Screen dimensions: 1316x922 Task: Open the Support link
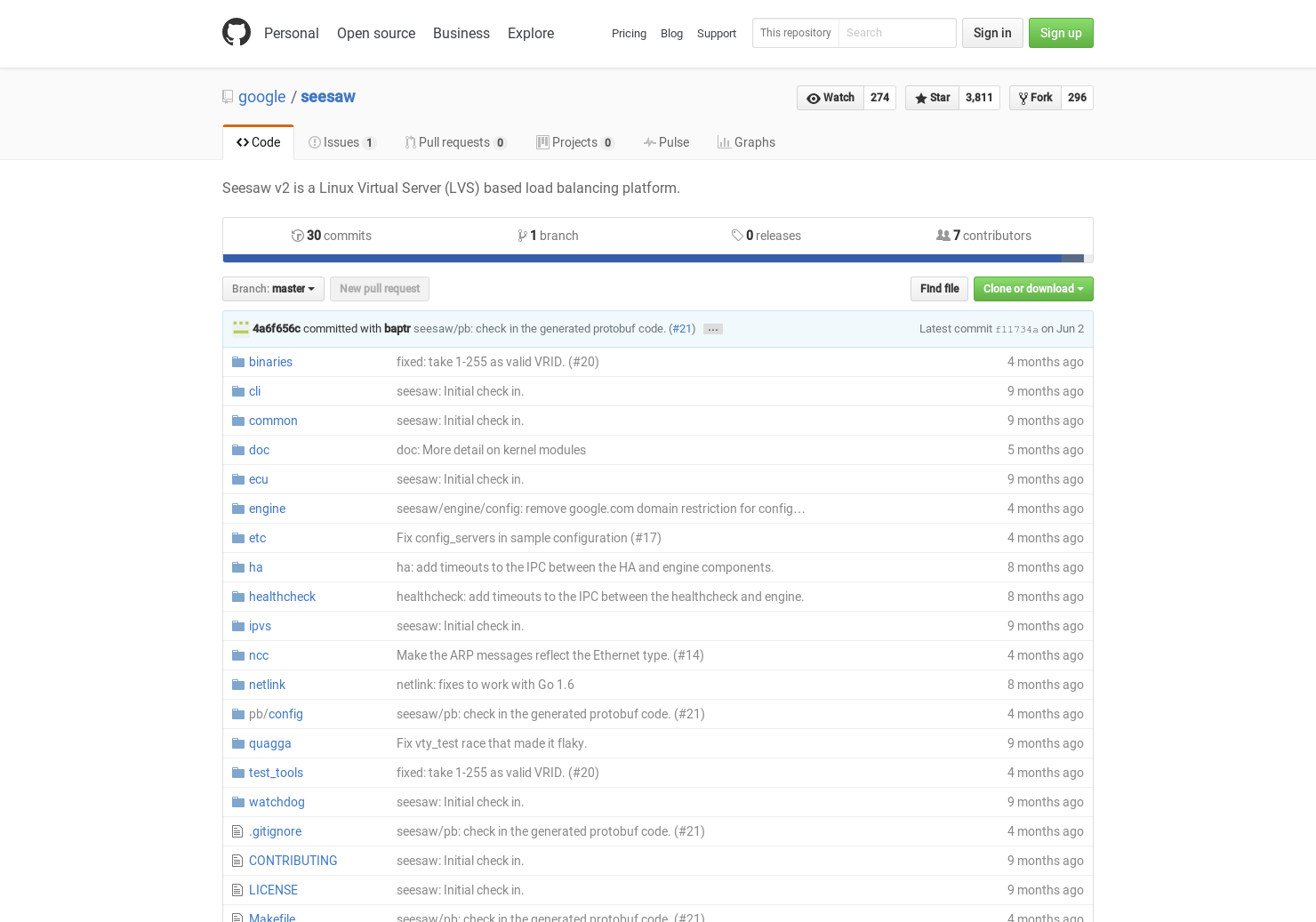(x=717, y=33)
